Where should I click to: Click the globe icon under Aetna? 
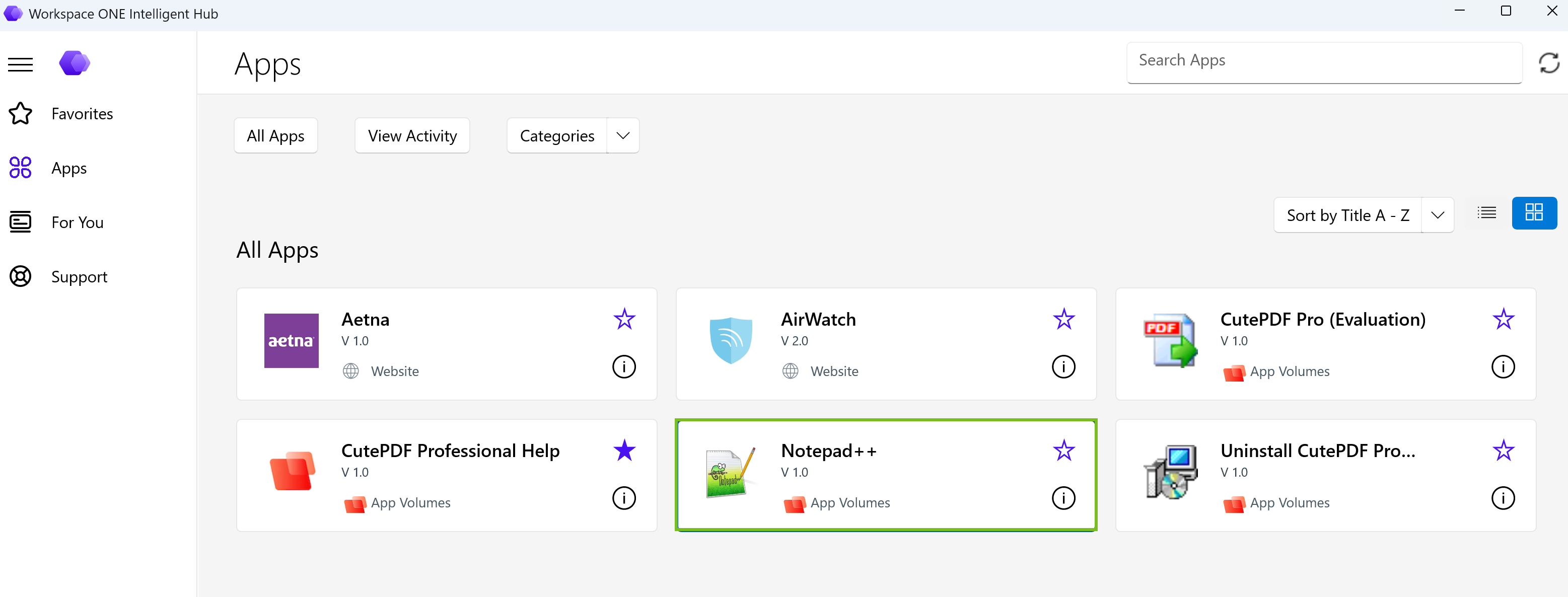pos(350,371)
